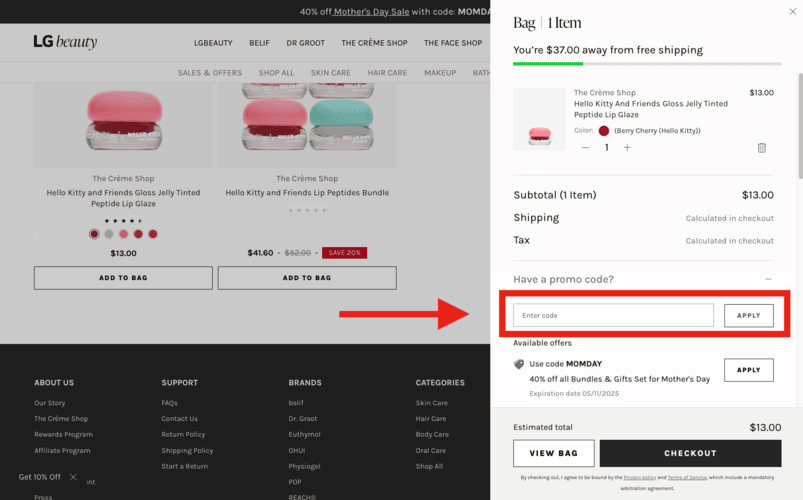
Task: Increase quantity with the plus icon
Action: 627,148
